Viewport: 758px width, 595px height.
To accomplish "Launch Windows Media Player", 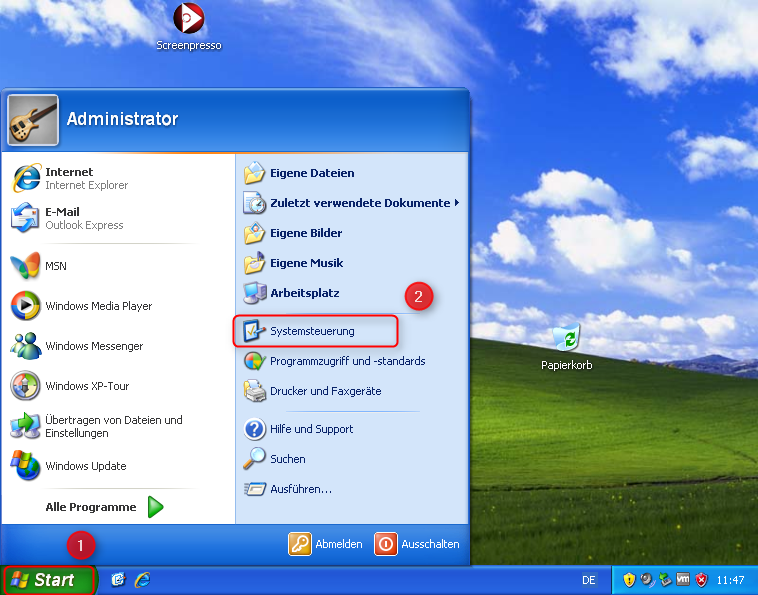I will pos(98,306).
